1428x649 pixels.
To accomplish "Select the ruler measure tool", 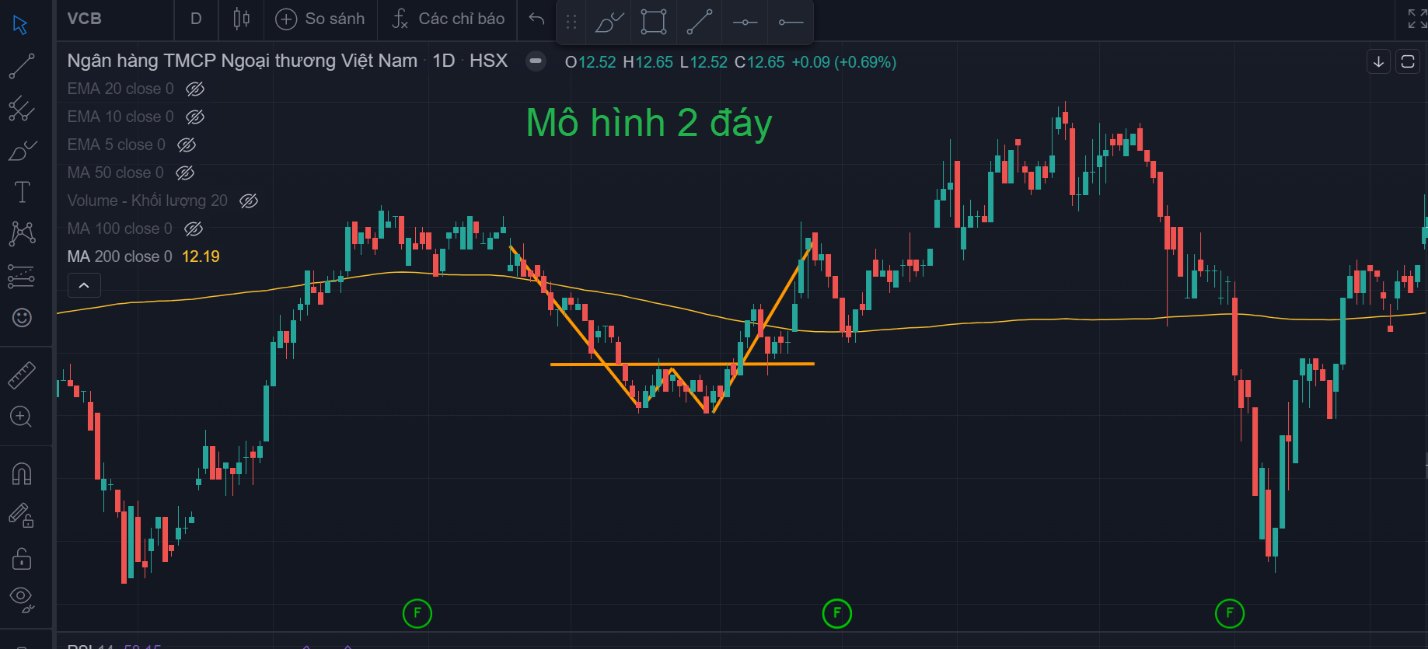I will coord(21,375).
